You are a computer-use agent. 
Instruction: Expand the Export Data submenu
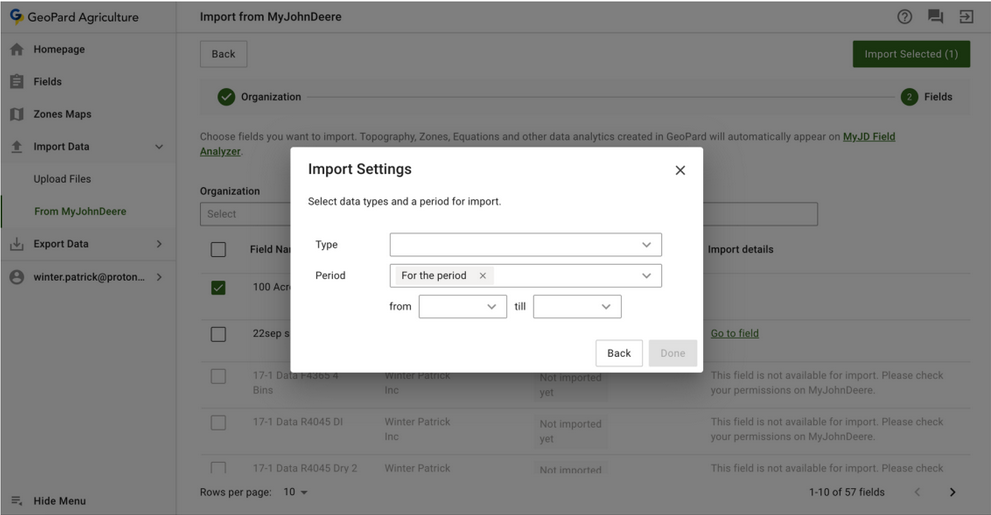click(159, 244)
